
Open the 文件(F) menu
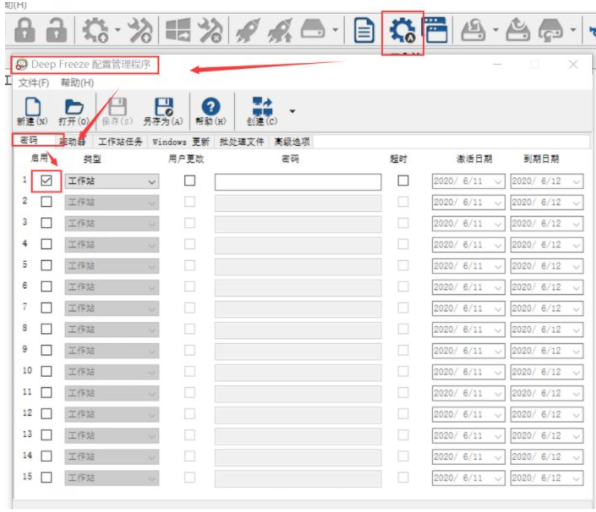(34, 83)
